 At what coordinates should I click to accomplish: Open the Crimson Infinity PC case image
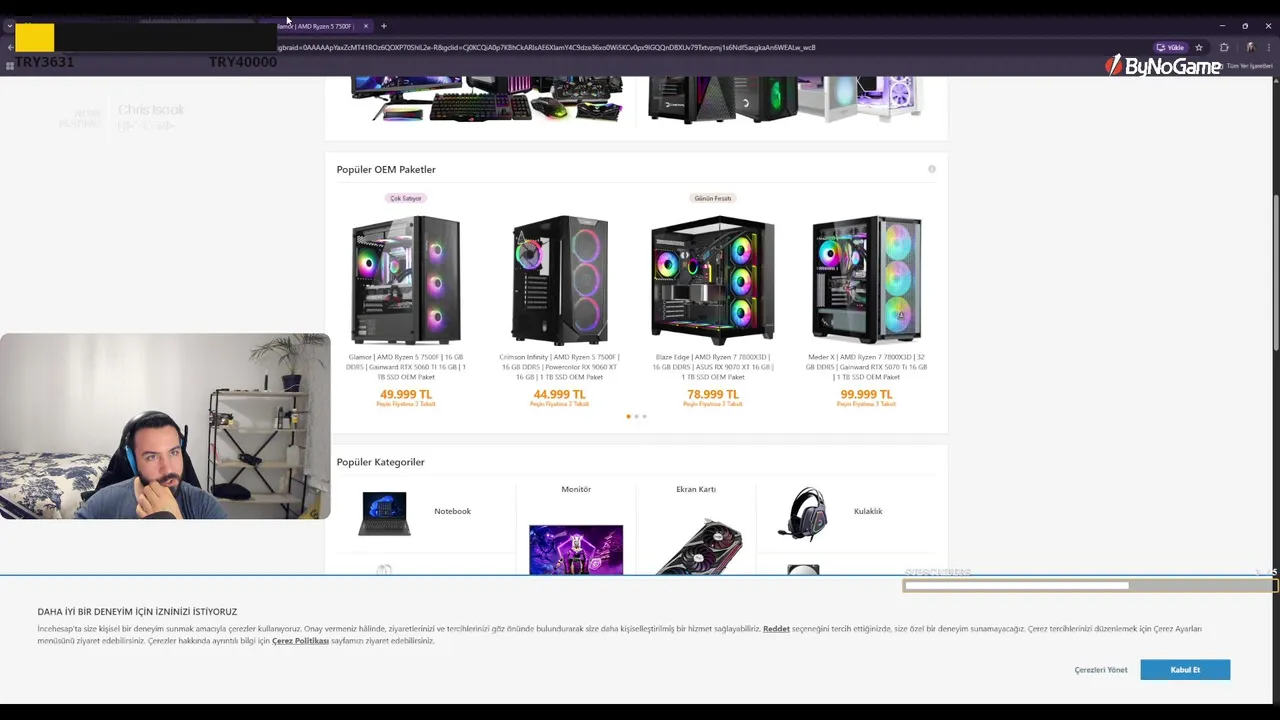(x=559, y=279)
